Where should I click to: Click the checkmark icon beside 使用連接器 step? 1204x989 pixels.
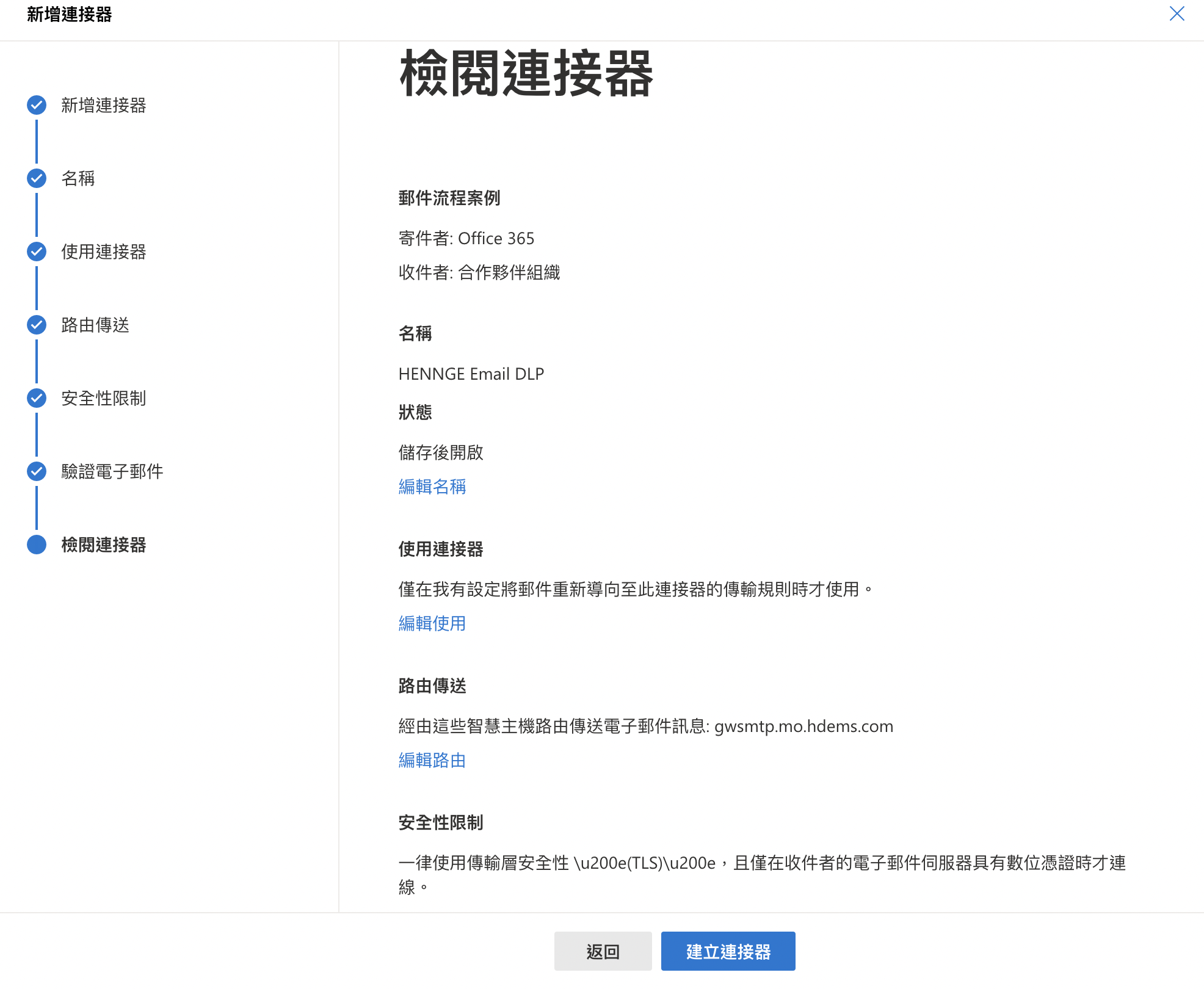(37, 252)
